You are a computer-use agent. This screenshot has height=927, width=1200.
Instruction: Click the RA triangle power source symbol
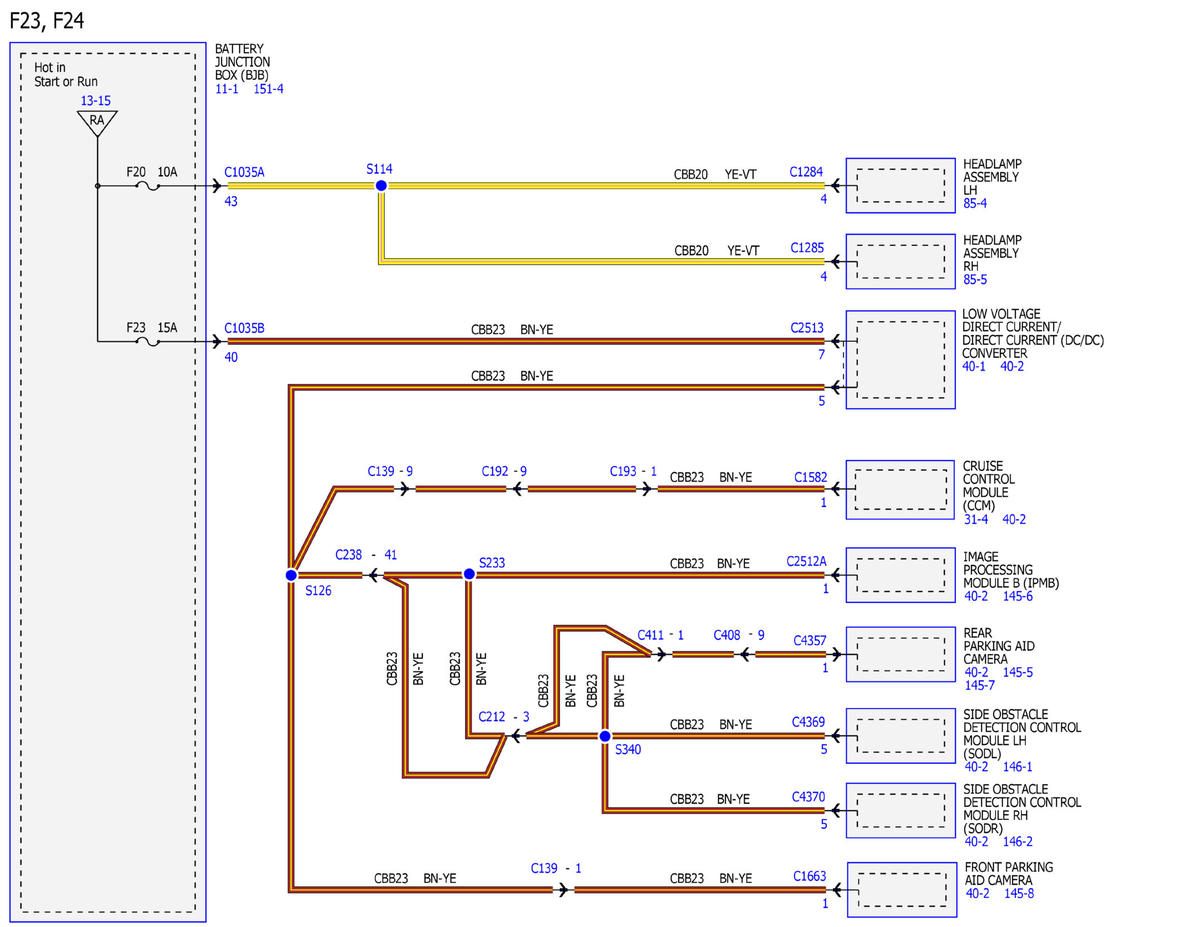(x=97, y=123)
